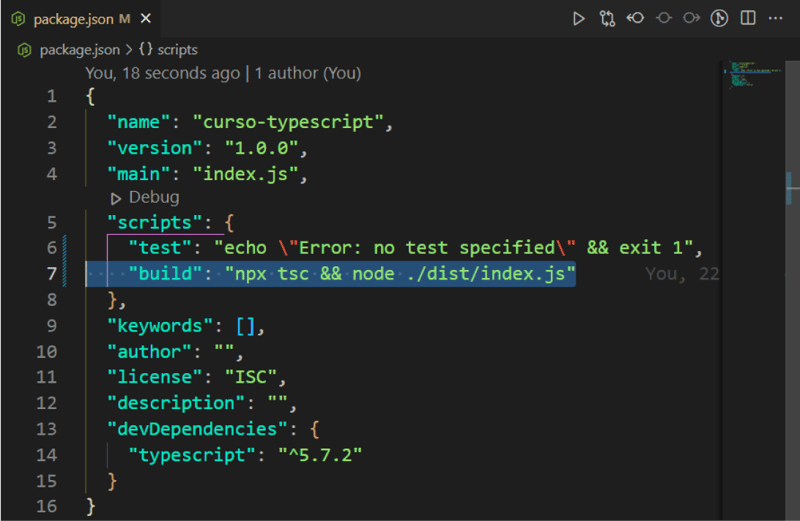The height and width of the screenshot is (521, 800).
Task: Split the editor to the right
Action: [x=748, y=18]
